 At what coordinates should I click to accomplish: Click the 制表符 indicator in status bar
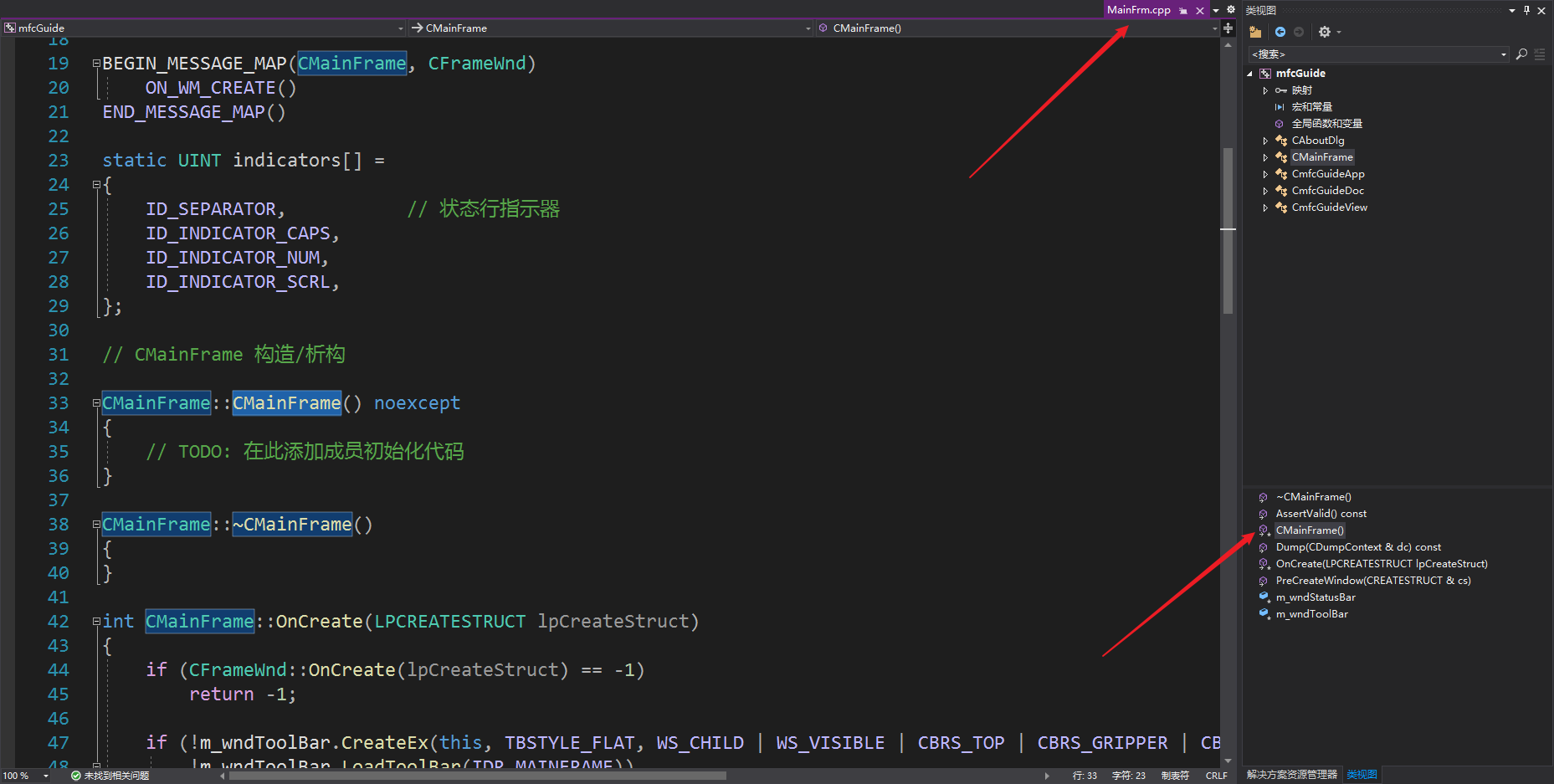click(1175, 776)
